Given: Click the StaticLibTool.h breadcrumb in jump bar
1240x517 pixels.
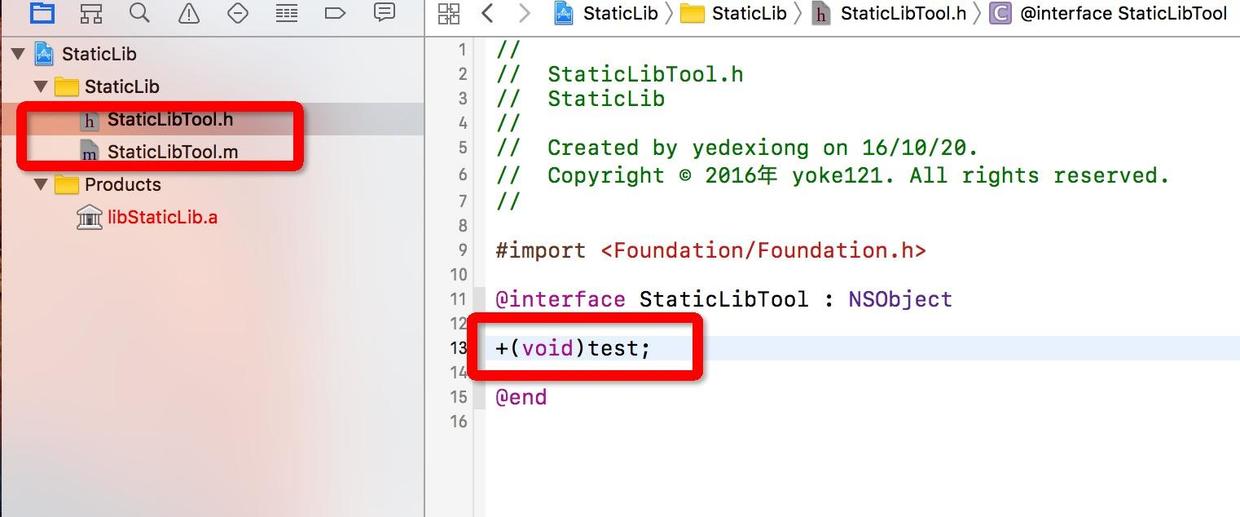Looking at the screenshot, I should click(x=902, y=14).
